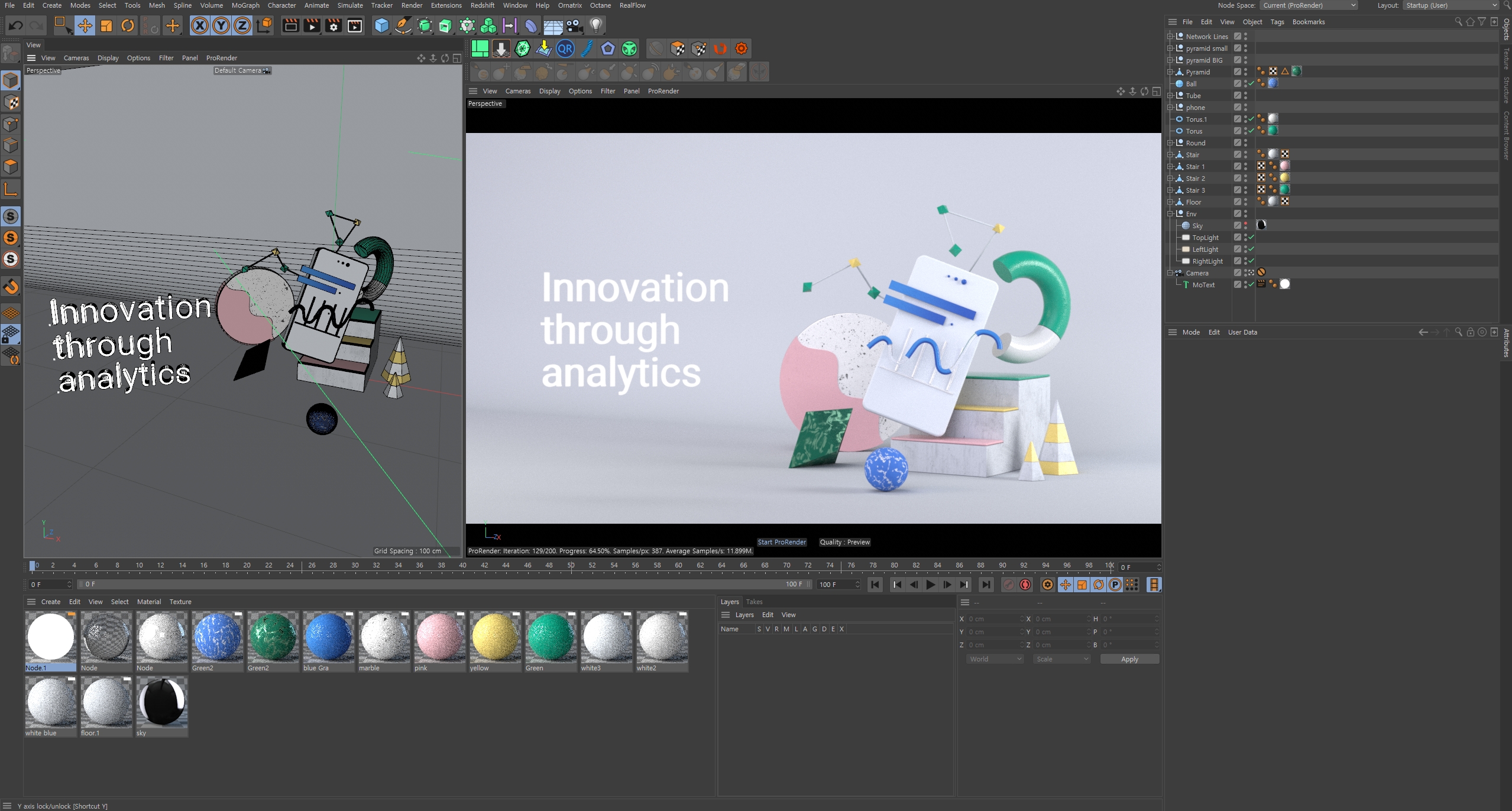Image resolution: width=1512 pixels, height=811 pixels.
Task: Open the Render menu tab
Action: pos(411,6)
